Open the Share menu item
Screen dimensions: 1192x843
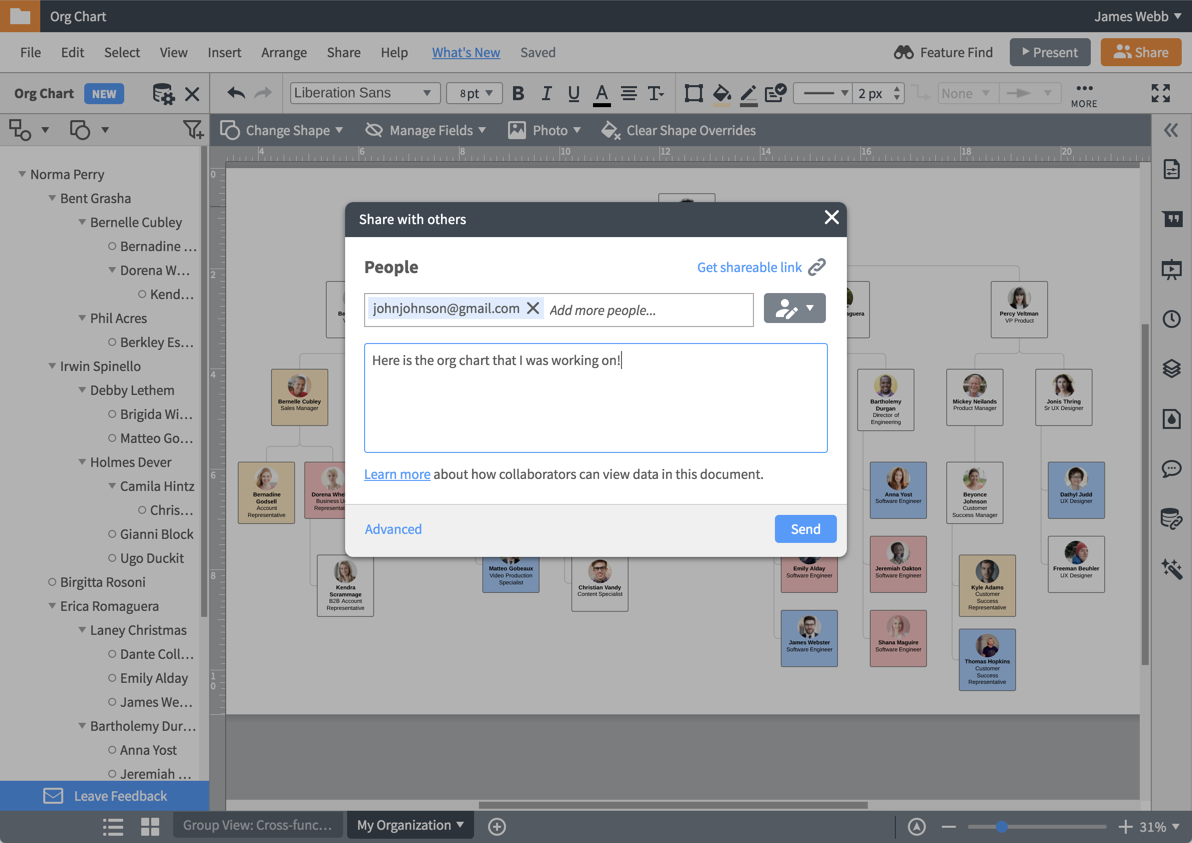pyautogui.click(x=343, y=52)
